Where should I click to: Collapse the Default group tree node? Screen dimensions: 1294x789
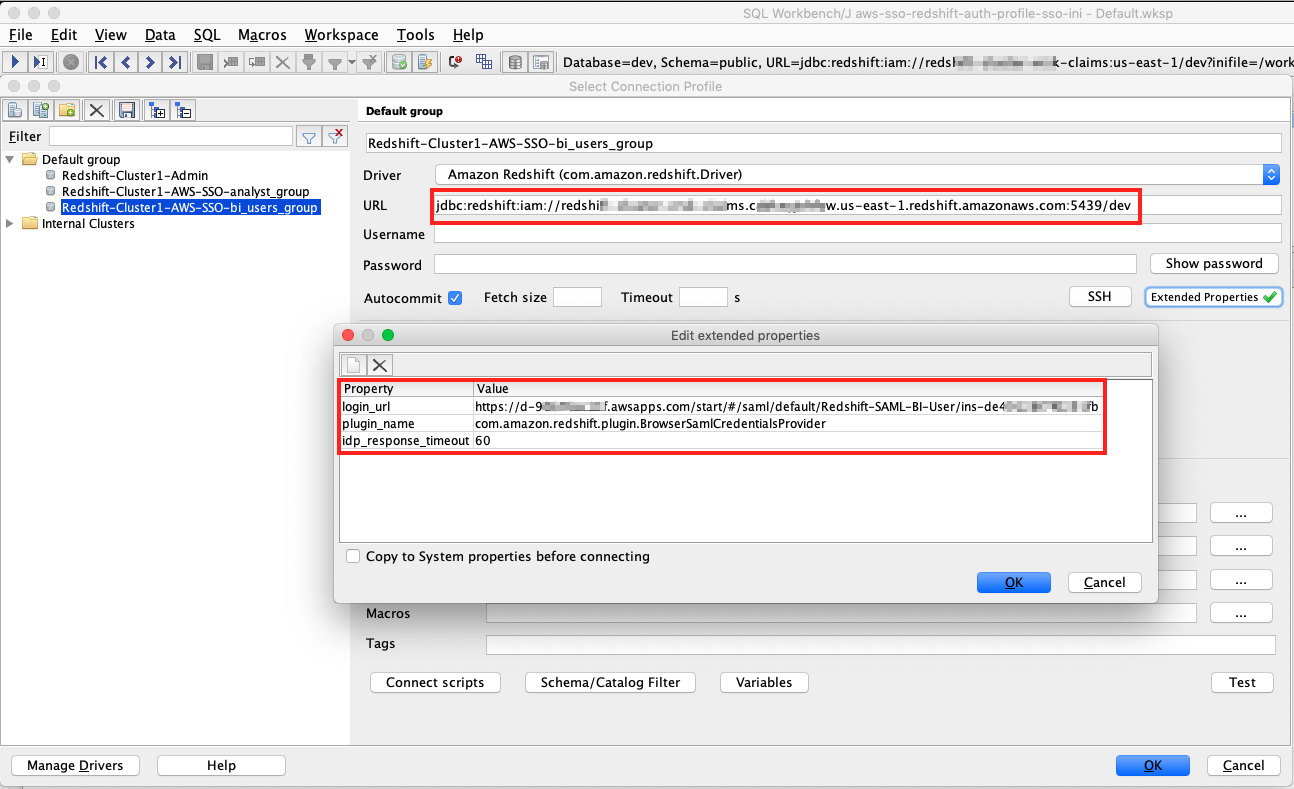coord(11,160)
